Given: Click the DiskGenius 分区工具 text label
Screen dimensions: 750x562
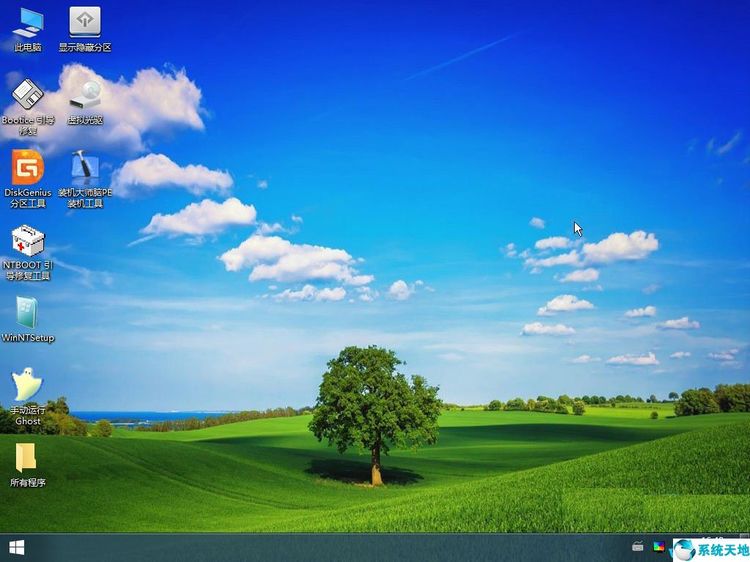Looking at the screenshot, I should coord(28,198).
